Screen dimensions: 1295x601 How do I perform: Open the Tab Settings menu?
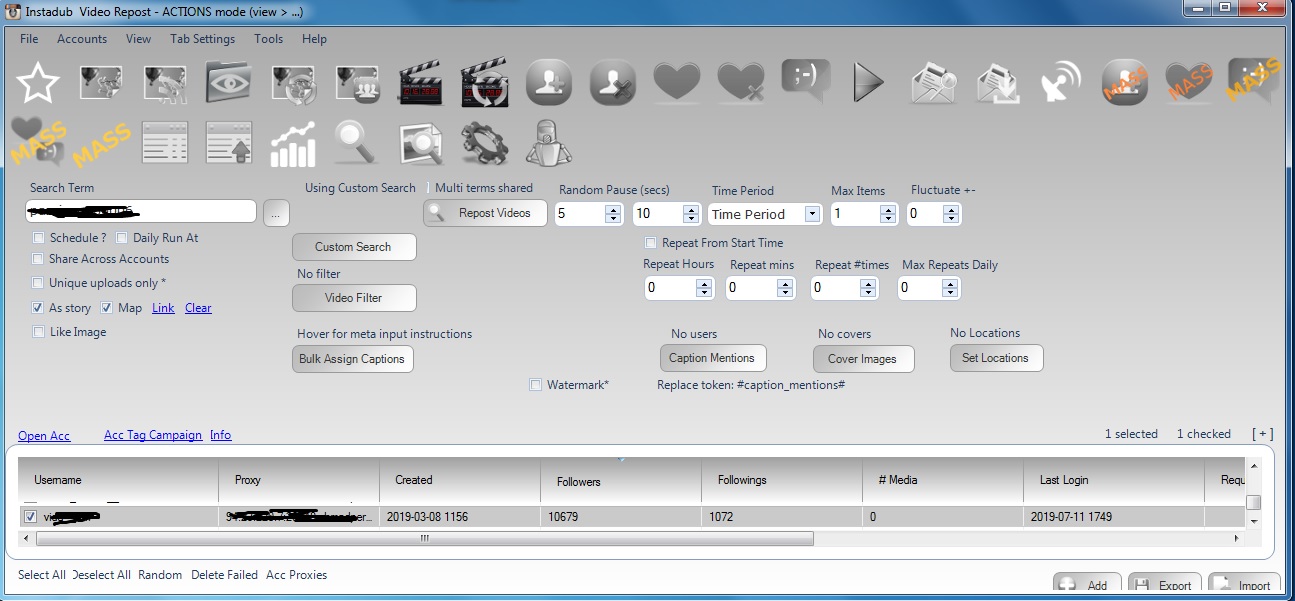[203, 39]
